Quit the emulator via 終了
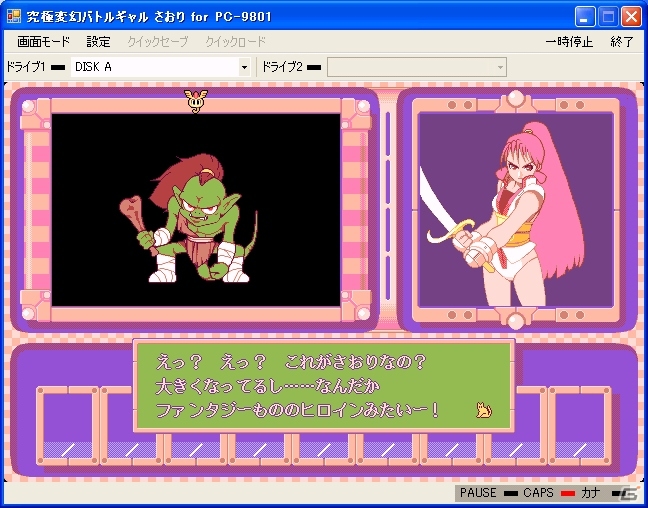648x508 pixels. [622, 42]
